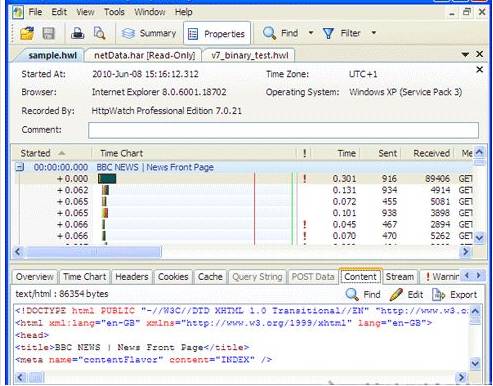
Task: Click the warning (!) column header
Action: [305, 153]
